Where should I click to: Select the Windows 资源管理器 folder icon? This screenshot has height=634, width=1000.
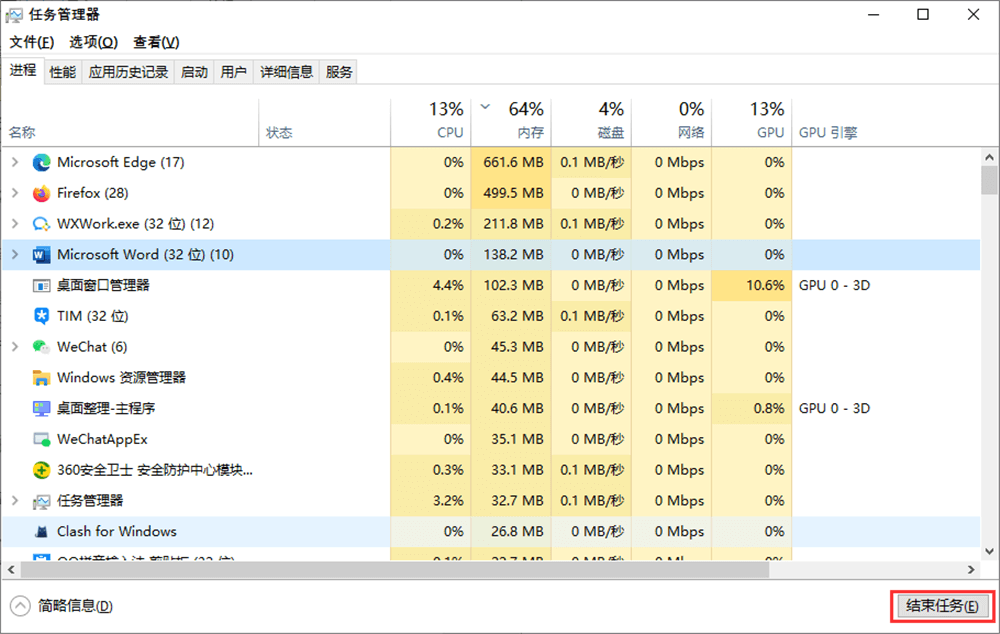[x=41, y=378]
